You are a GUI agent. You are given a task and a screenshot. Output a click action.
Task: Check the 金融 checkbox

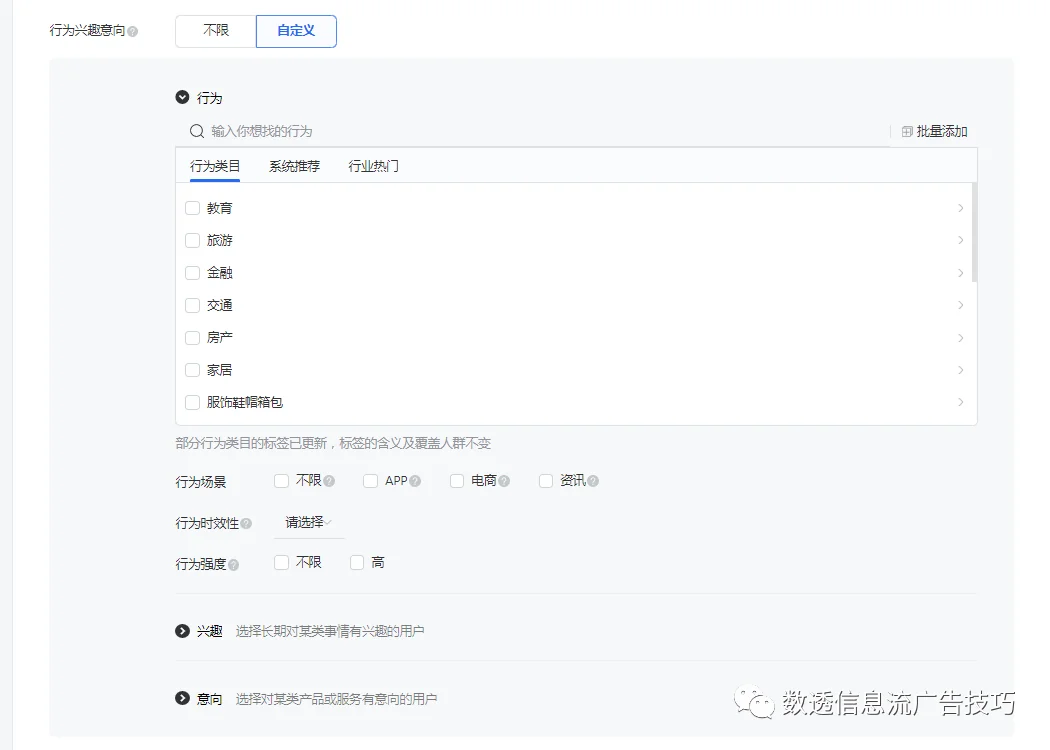[192, 273]
